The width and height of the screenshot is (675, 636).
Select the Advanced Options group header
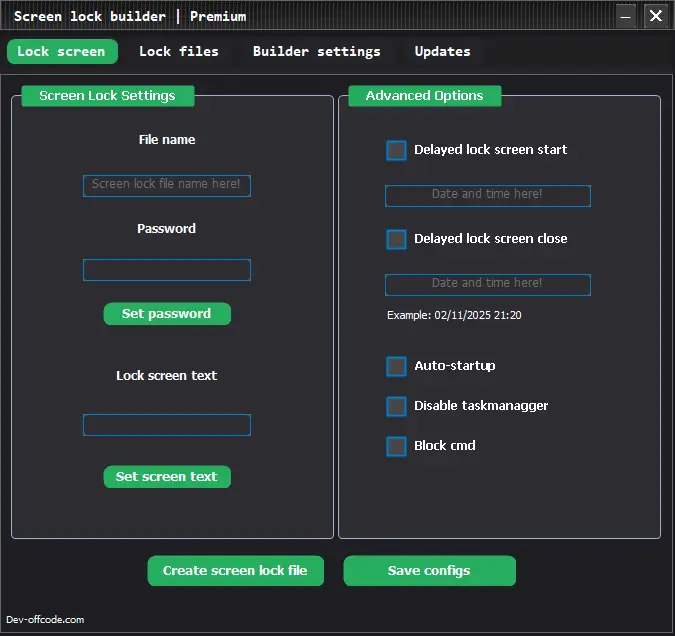(x=424, y=96)
